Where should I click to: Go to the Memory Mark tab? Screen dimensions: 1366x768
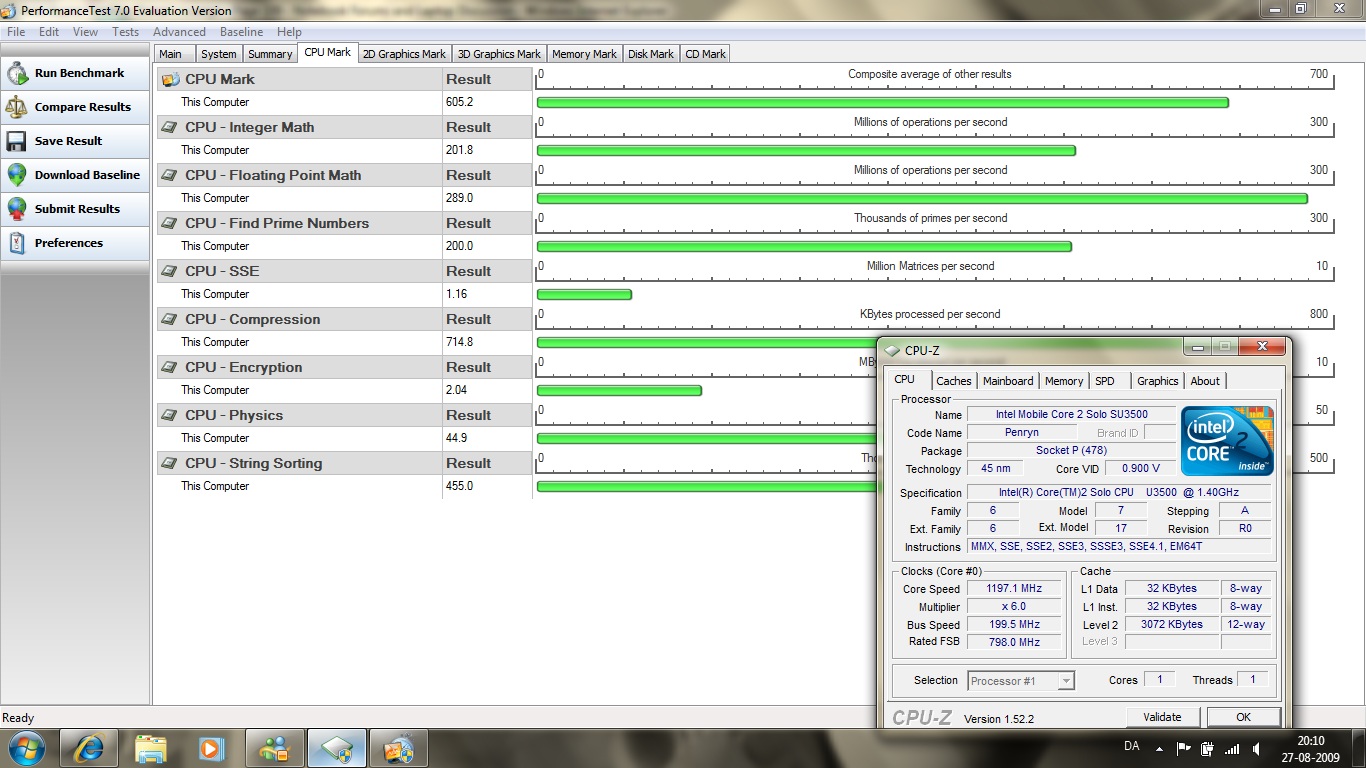pyautogui.click(x=584, y=54)
